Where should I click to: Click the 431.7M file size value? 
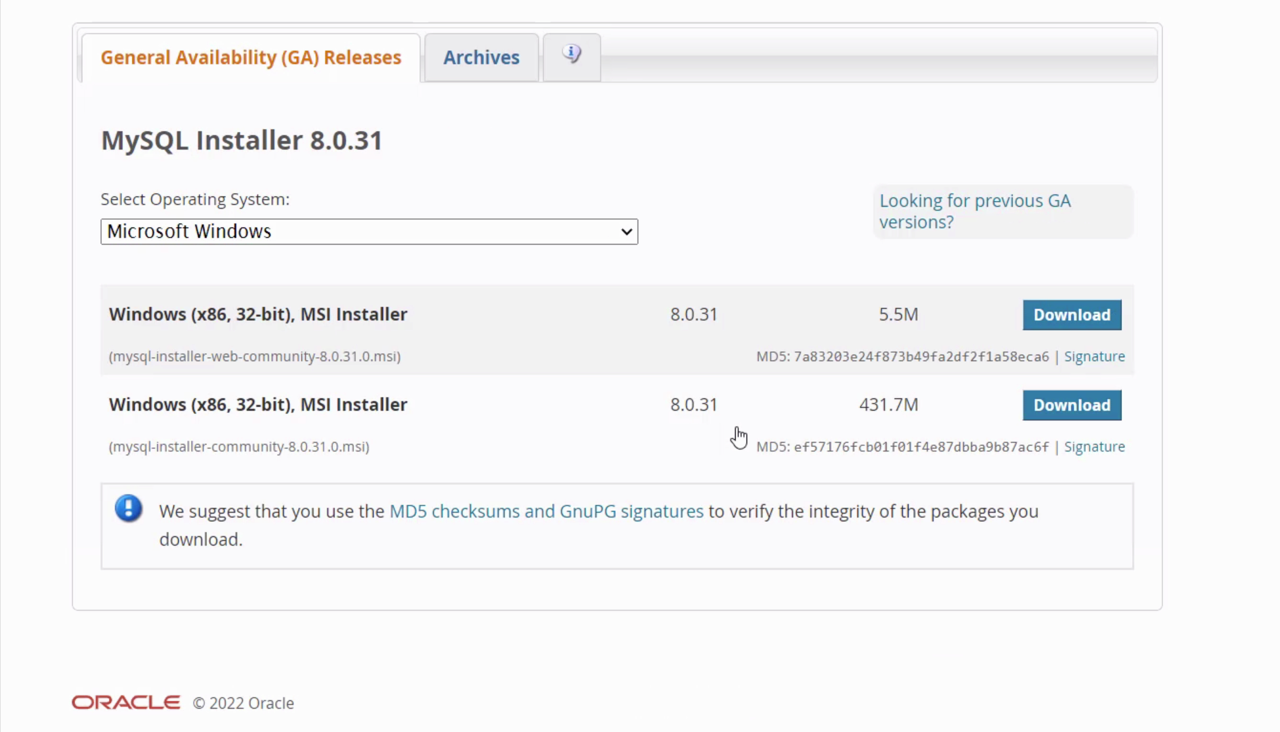coord(888,405)
